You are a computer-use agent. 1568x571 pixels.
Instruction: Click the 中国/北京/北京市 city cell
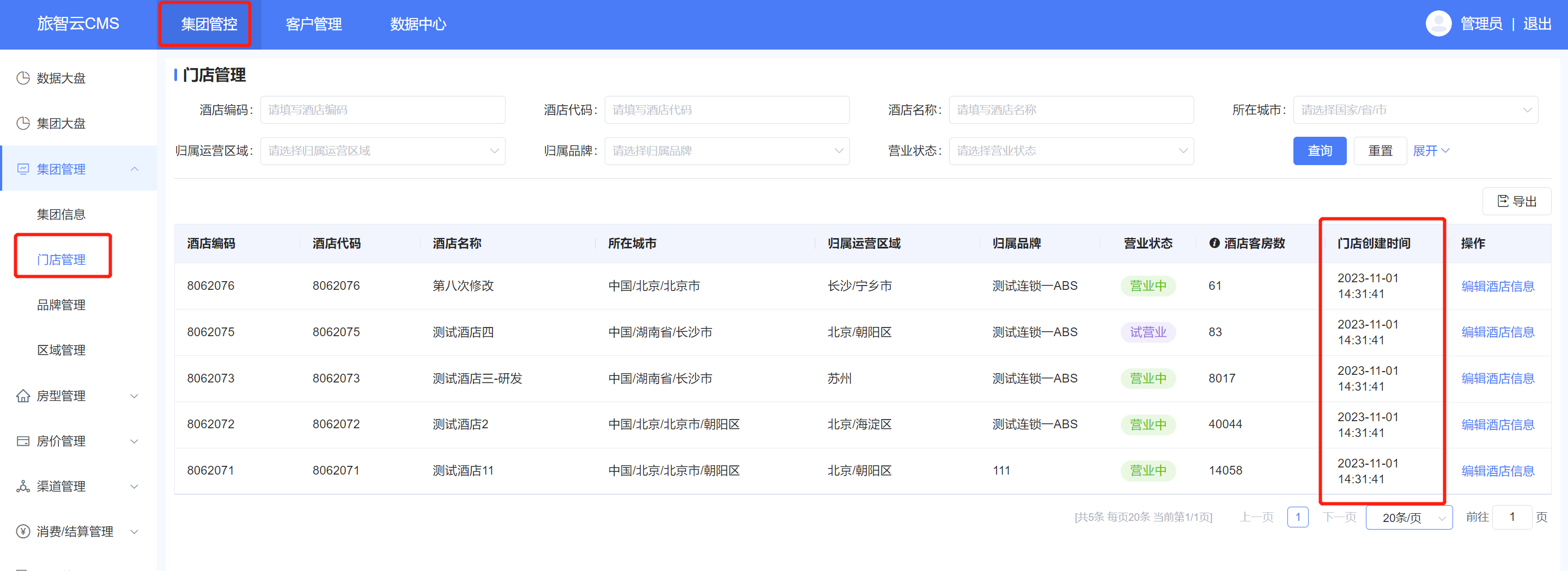click(x=654, y=286)
